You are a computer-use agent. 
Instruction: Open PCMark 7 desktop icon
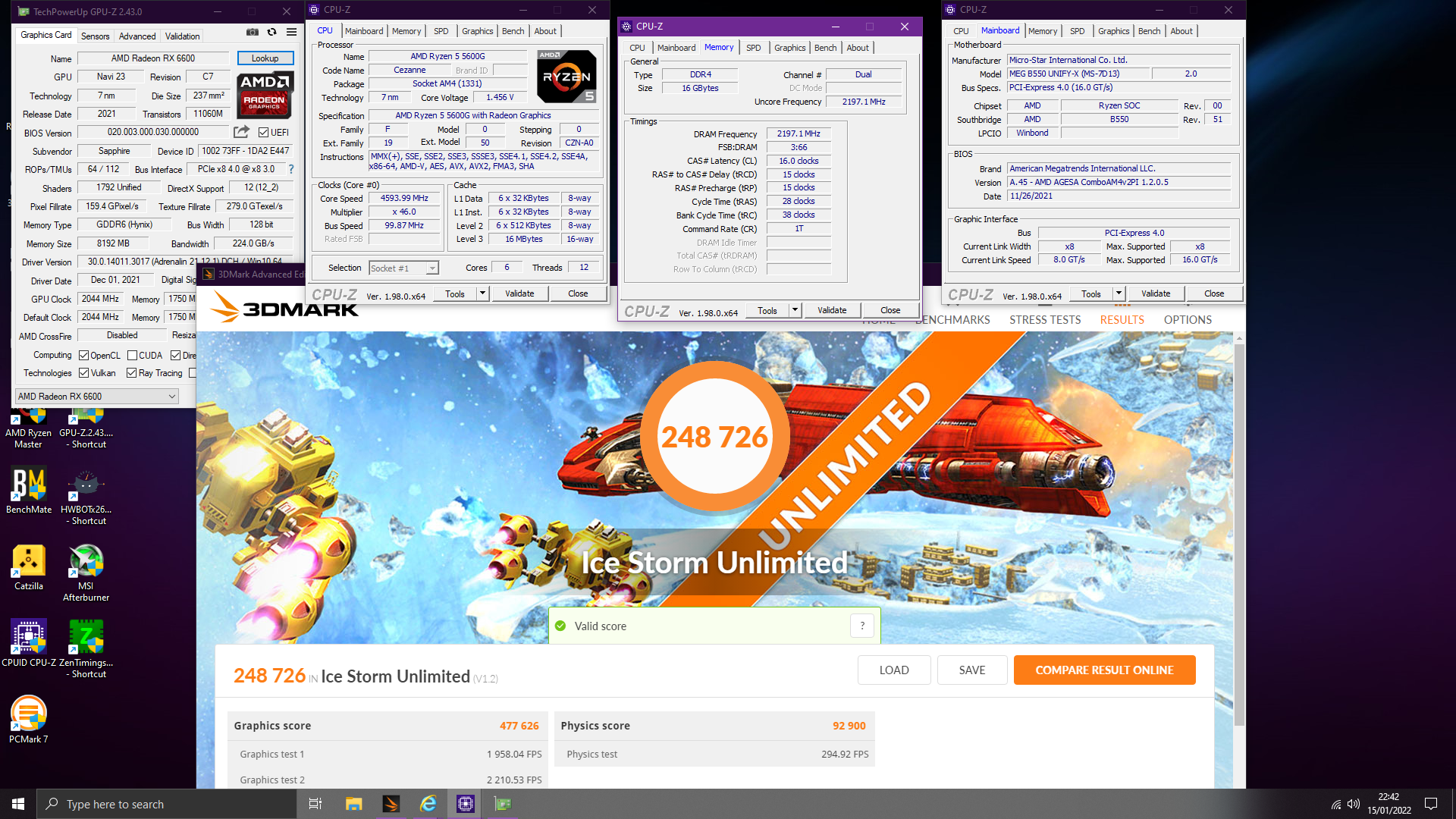coord(29,719)
